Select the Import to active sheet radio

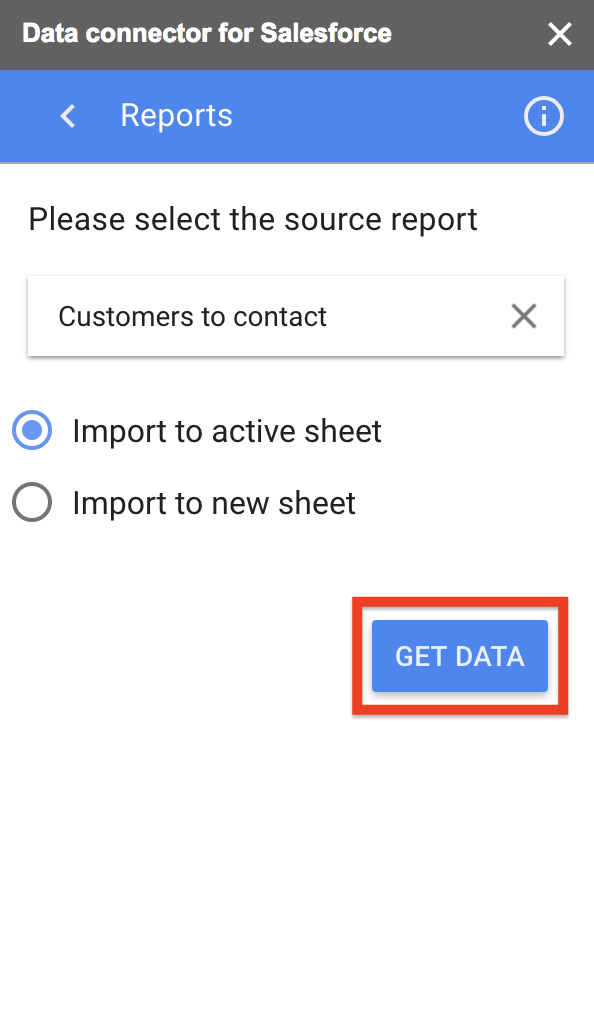click(x=32, y=431)
